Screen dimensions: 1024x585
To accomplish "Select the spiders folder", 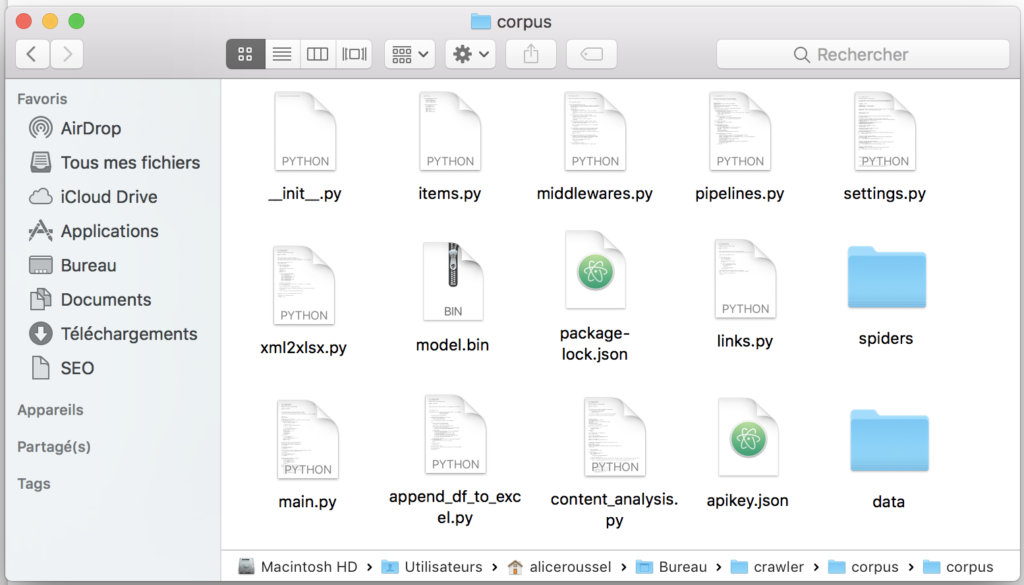I will 886,295.
